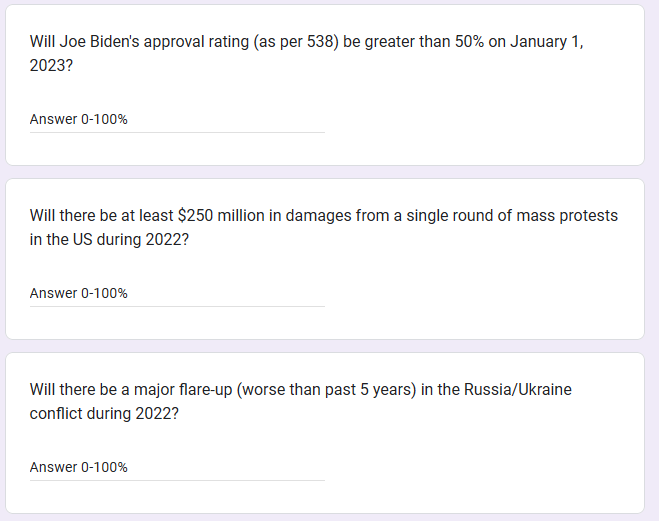
Task: Click "Answer 0-100%" placeholder in the second question
Action: 79,294
